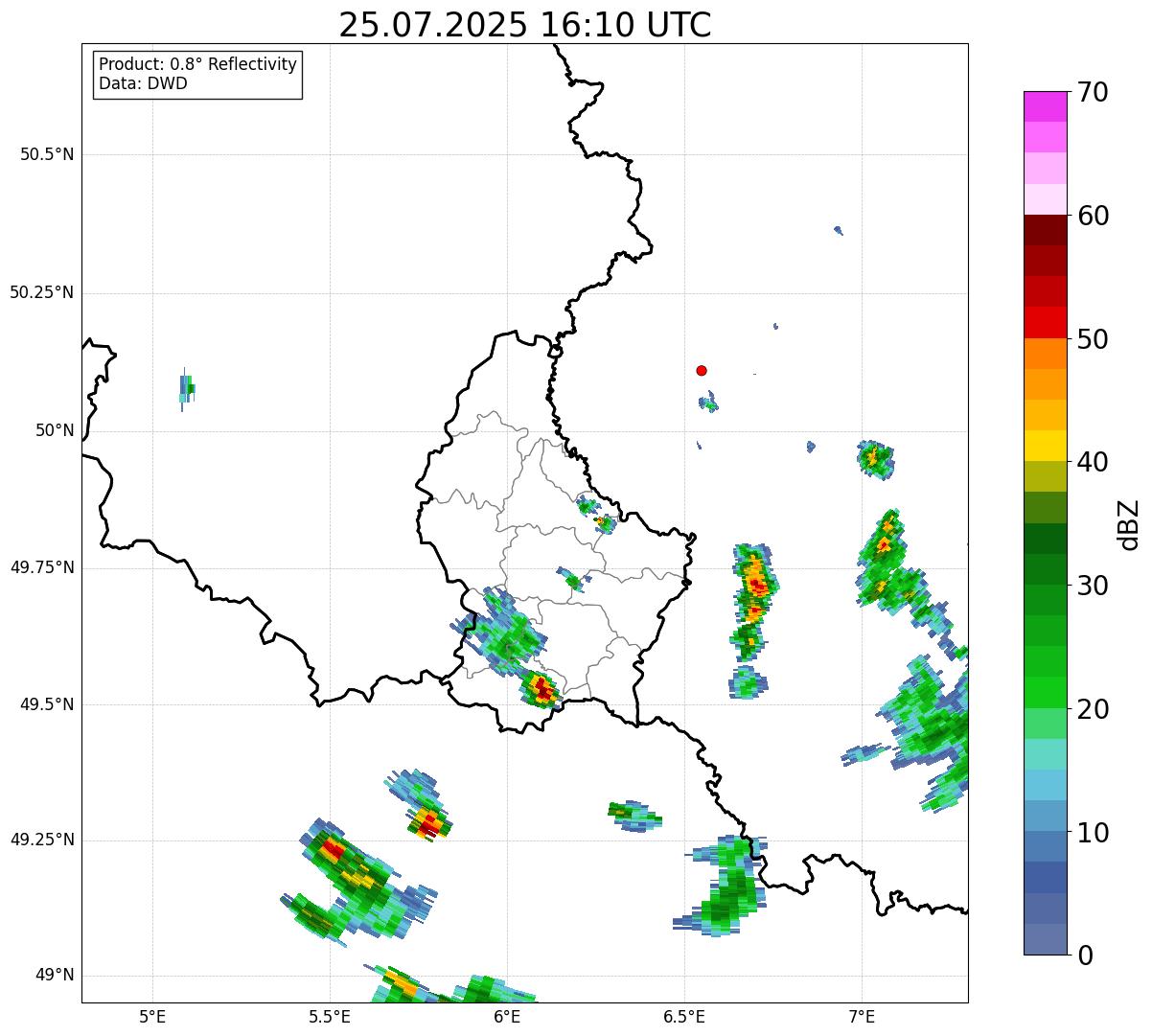
Task: Click the colorbar label 0
Action: click(1085, 955)
